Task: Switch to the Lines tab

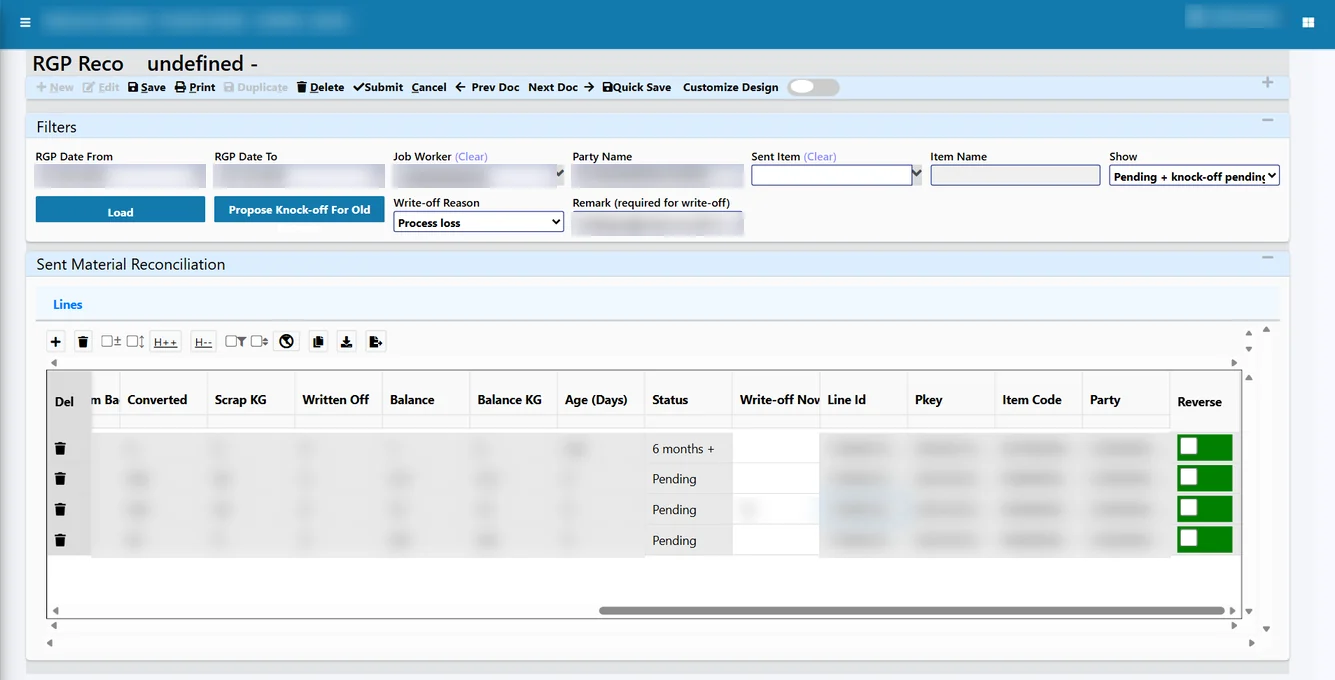Action: point(68,304)
